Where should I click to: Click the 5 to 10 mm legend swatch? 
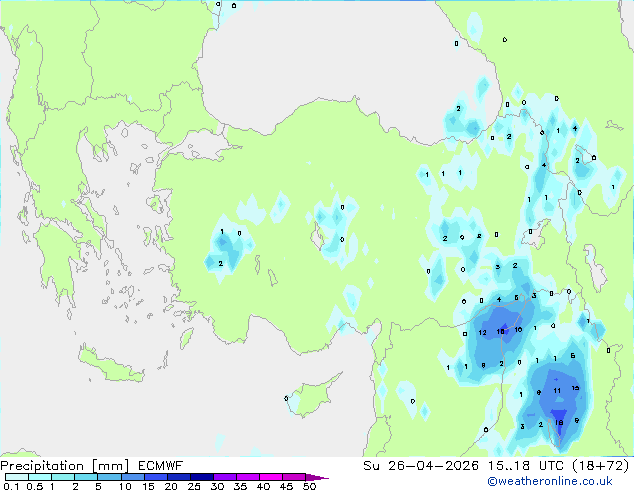[109, 477]
